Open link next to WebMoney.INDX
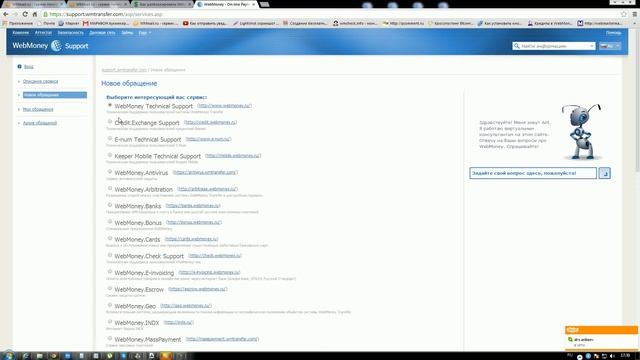Image resolution: width=640 pixels, height=360 pixels. (178, 322)
